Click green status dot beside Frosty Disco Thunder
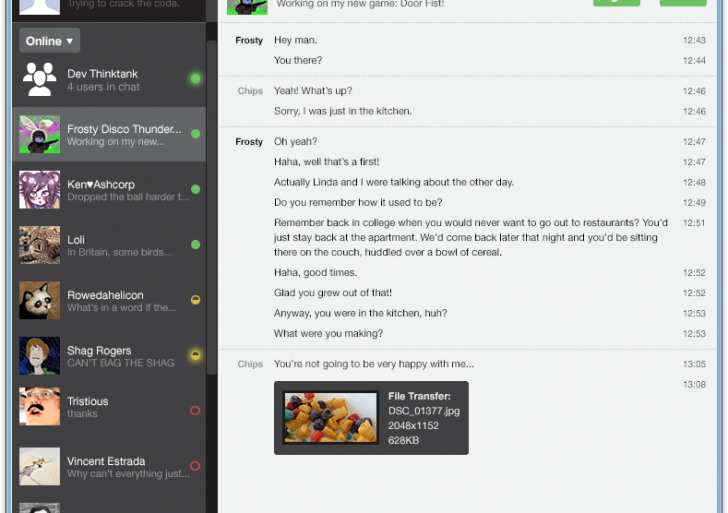 (x=195, y=134)
